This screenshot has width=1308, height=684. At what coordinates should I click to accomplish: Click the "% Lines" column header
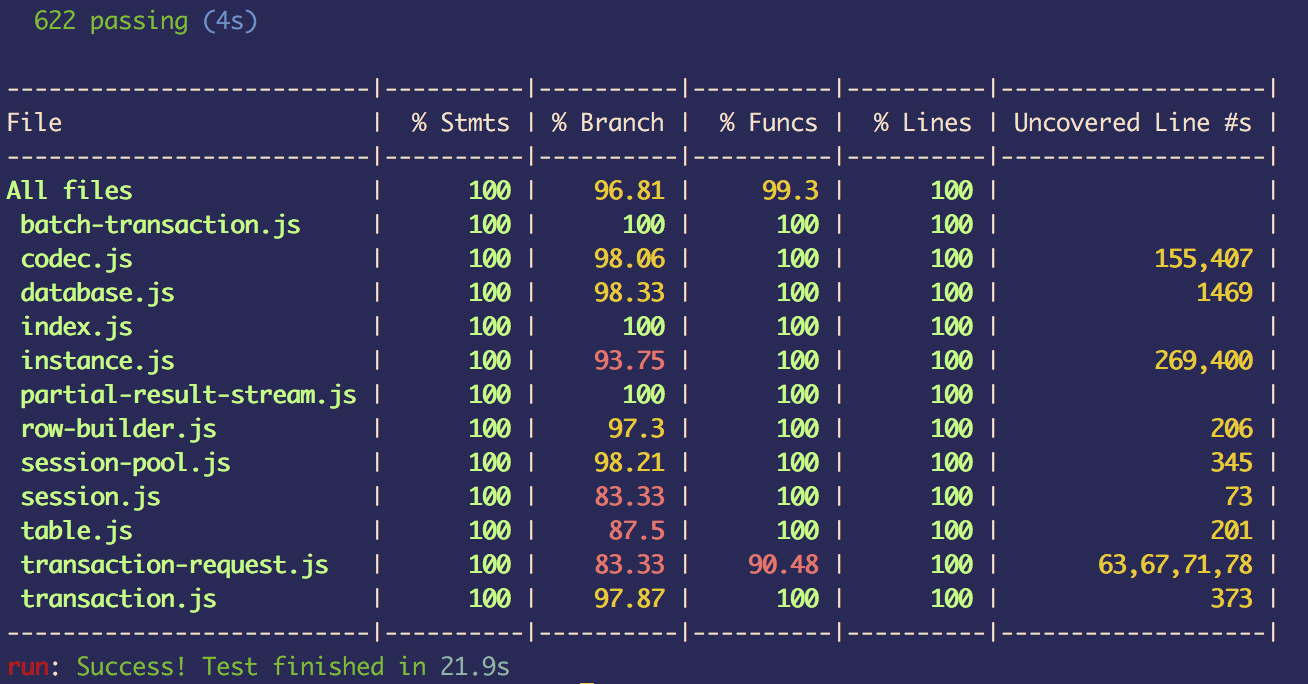click(x=922, y=123)
